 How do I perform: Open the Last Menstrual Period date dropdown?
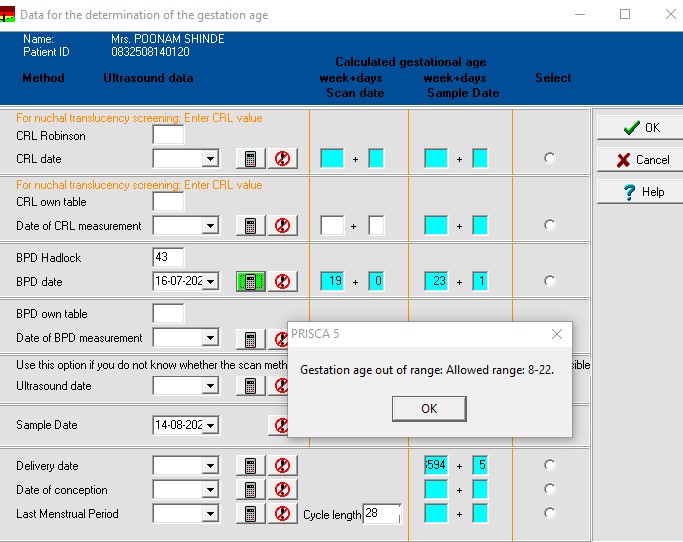click(x=210, y=514)
